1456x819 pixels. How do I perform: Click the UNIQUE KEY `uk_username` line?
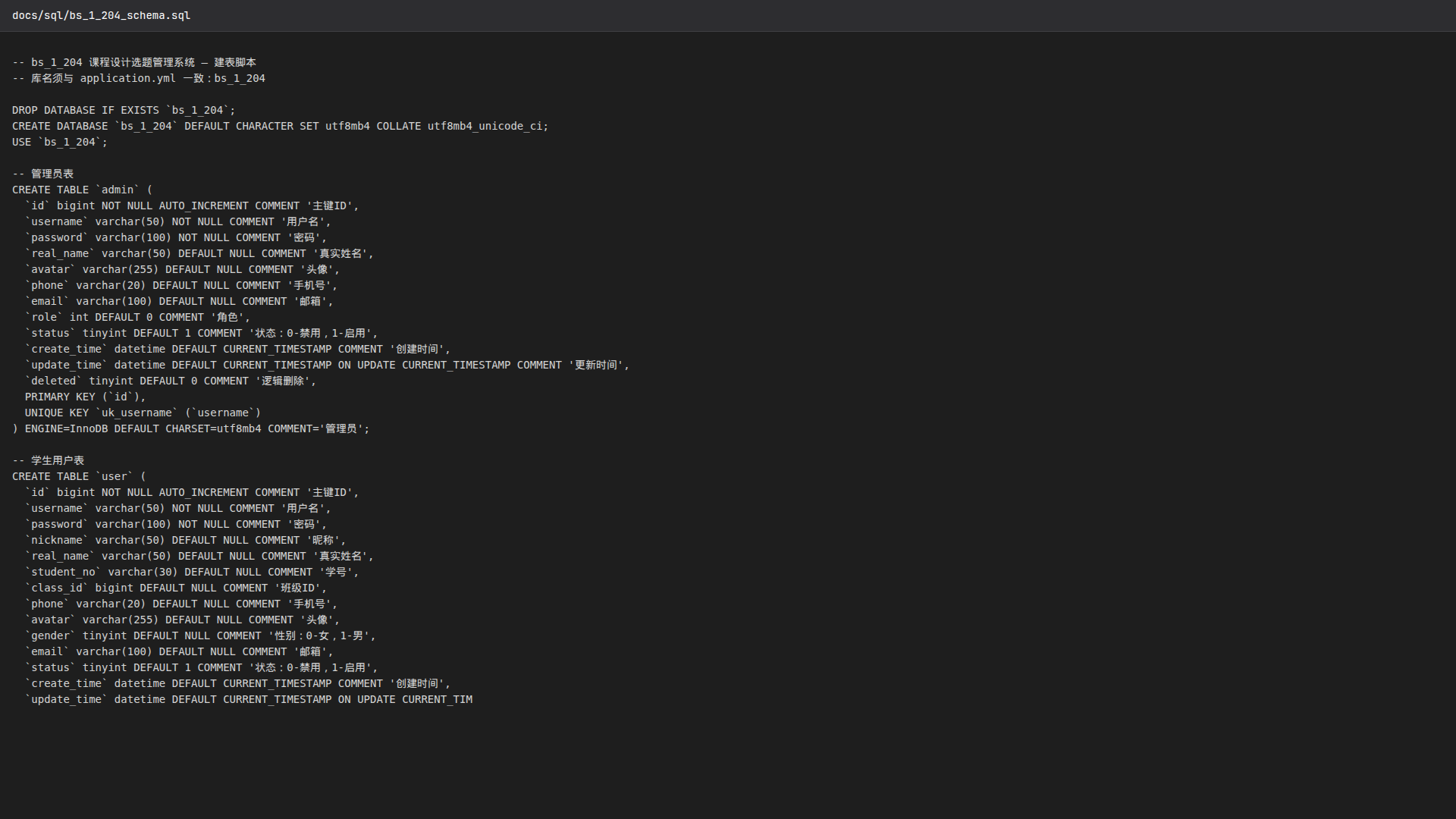pyautogui.click(x=143, y=413)
